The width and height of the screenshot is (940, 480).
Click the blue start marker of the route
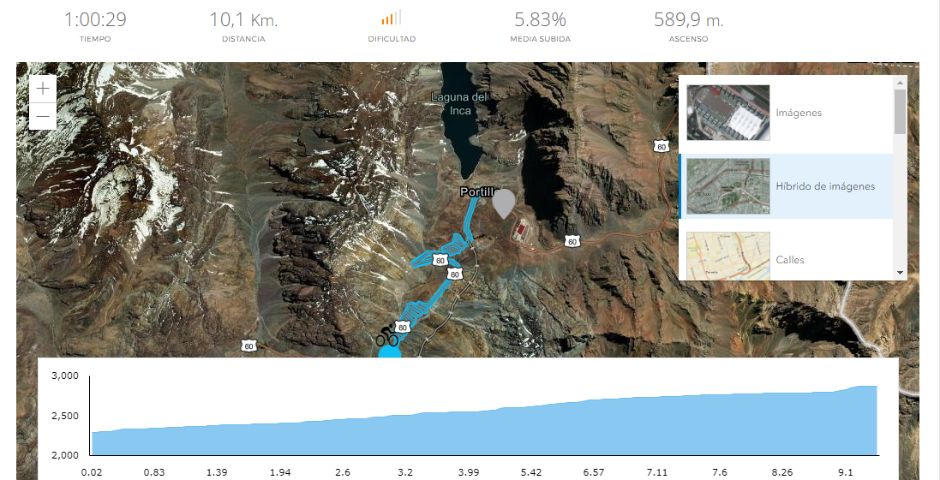[x=390, y=351]
